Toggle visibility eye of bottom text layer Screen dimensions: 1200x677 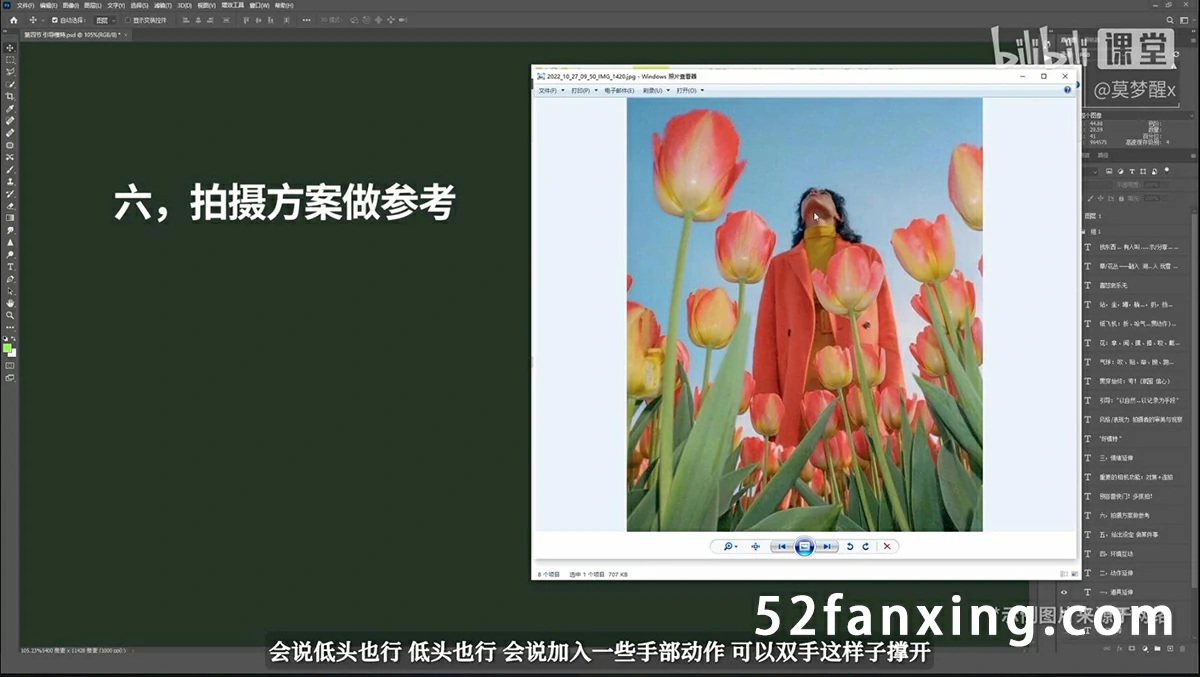(x=1064, y=592)
